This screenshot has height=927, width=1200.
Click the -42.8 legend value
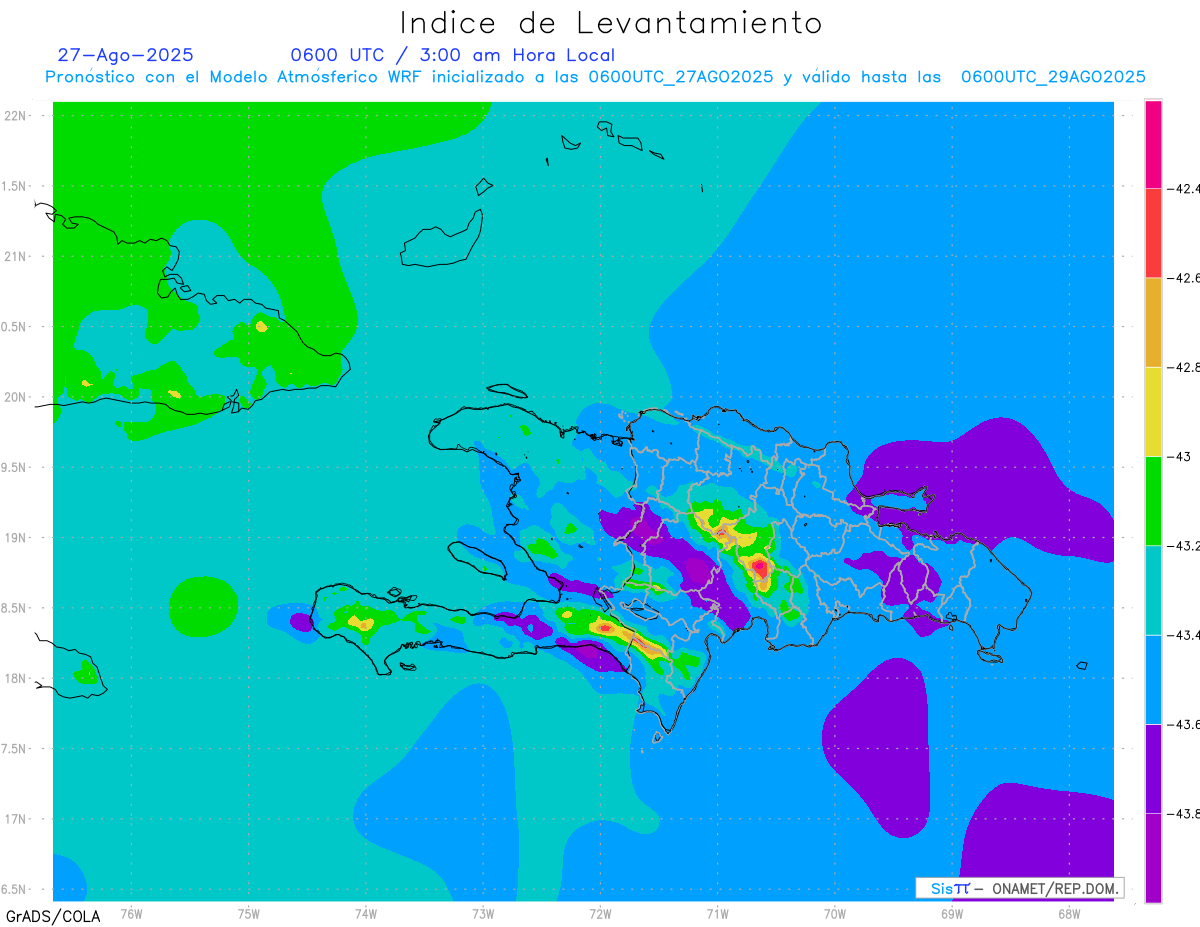(1183, 367)
